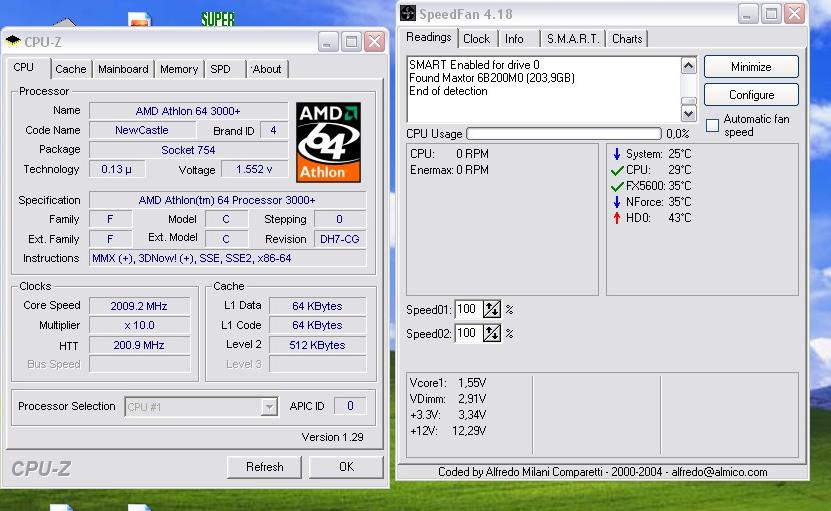Image resolution: width=831 pixels, height=511 pixels.
Task: Click the Found Maxtor 6B200M0 log line
Action: click(x=492, y=78)
